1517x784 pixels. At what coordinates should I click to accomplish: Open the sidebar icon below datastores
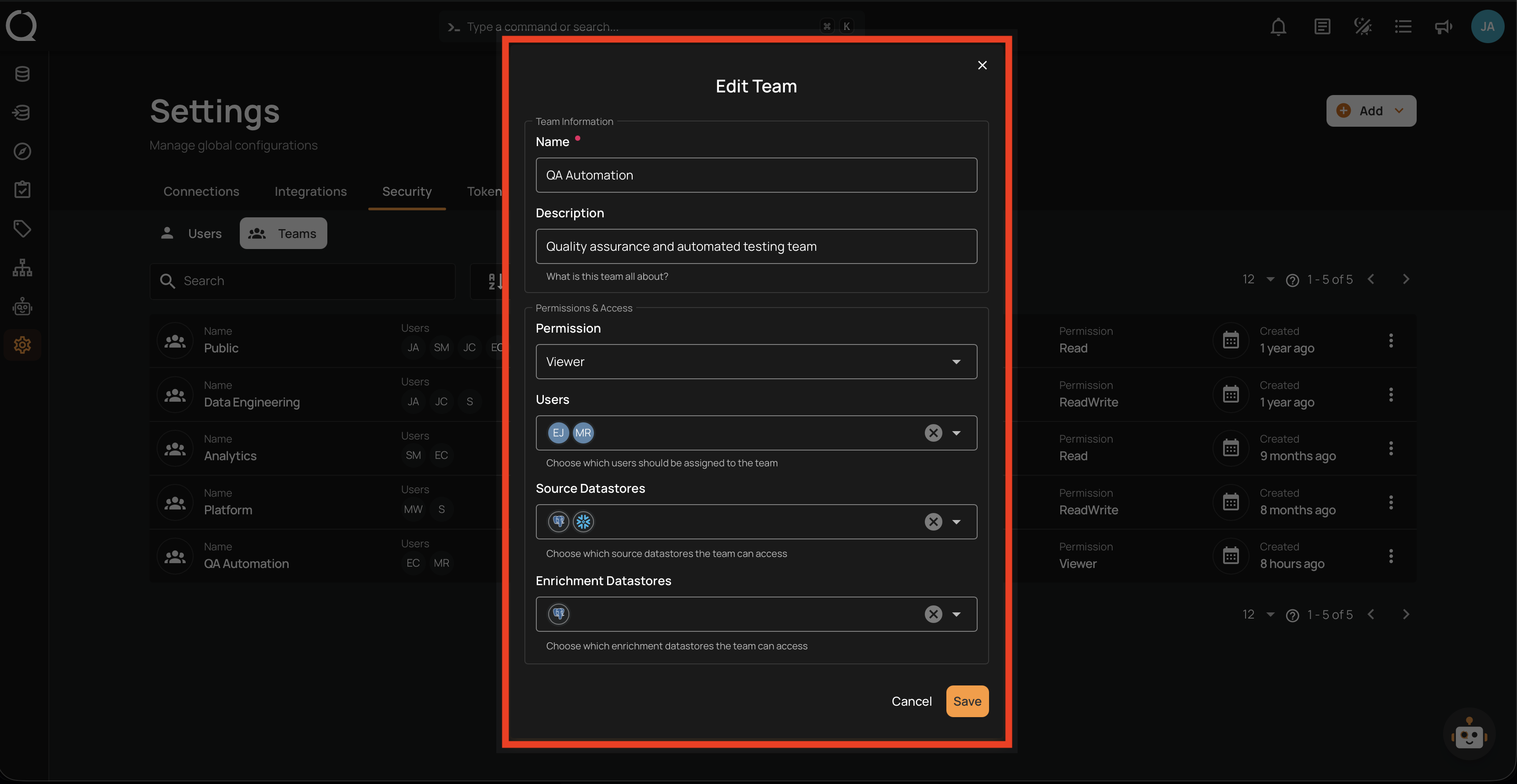pos(22,113)
